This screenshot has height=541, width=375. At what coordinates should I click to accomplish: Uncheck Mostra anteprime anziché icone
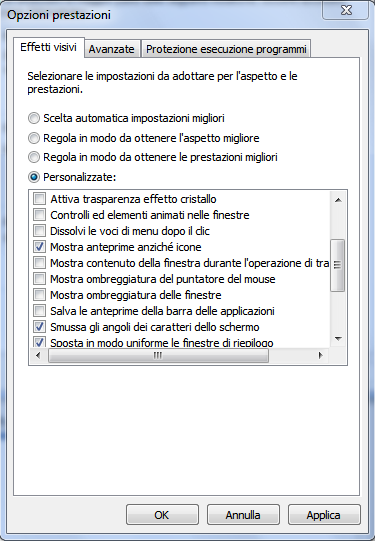click(x=39, y=247)
